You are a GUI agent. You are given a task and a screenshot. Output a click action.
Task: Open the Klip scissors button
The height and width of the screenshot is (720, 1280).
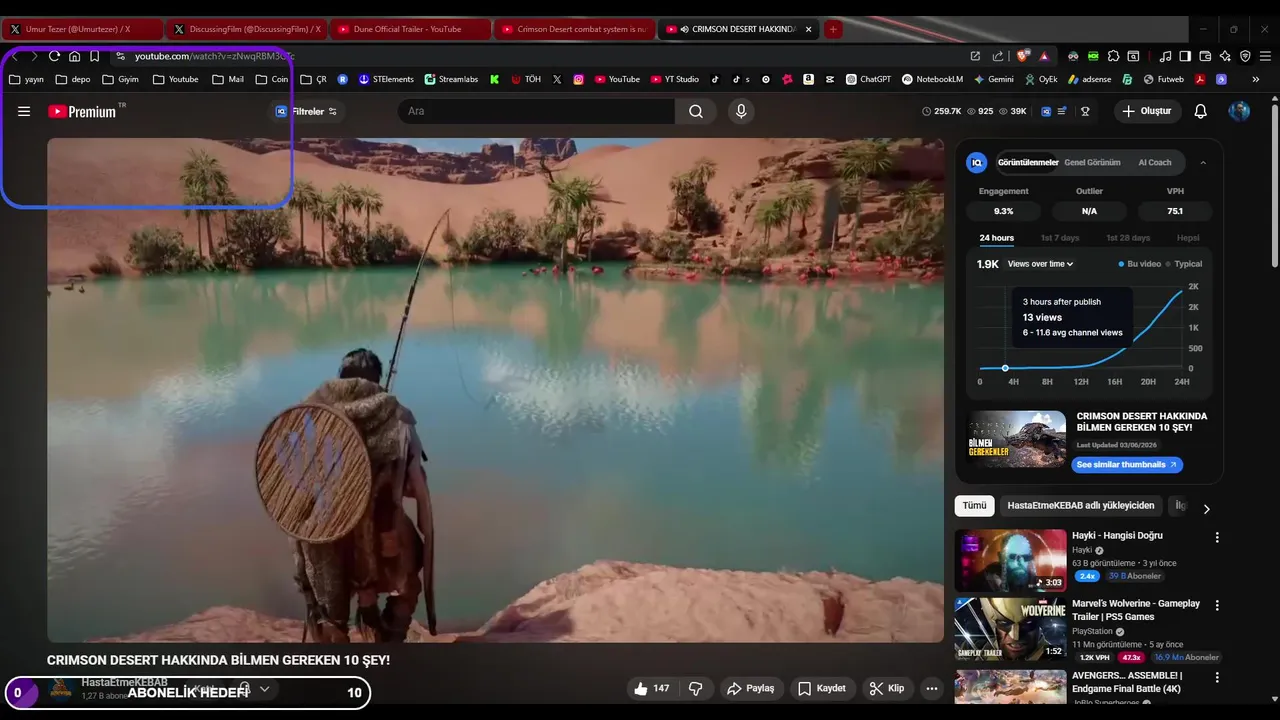pos(887,688)
